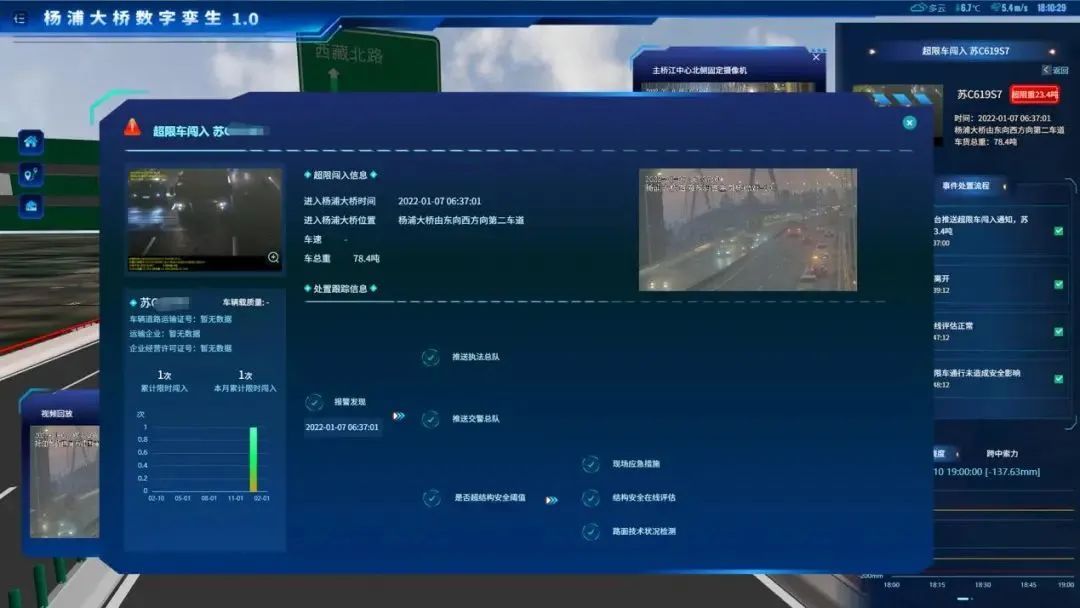Select the bottom building icon in left sidebar
Screen dimensions: 1080x608
coord(31,206)
